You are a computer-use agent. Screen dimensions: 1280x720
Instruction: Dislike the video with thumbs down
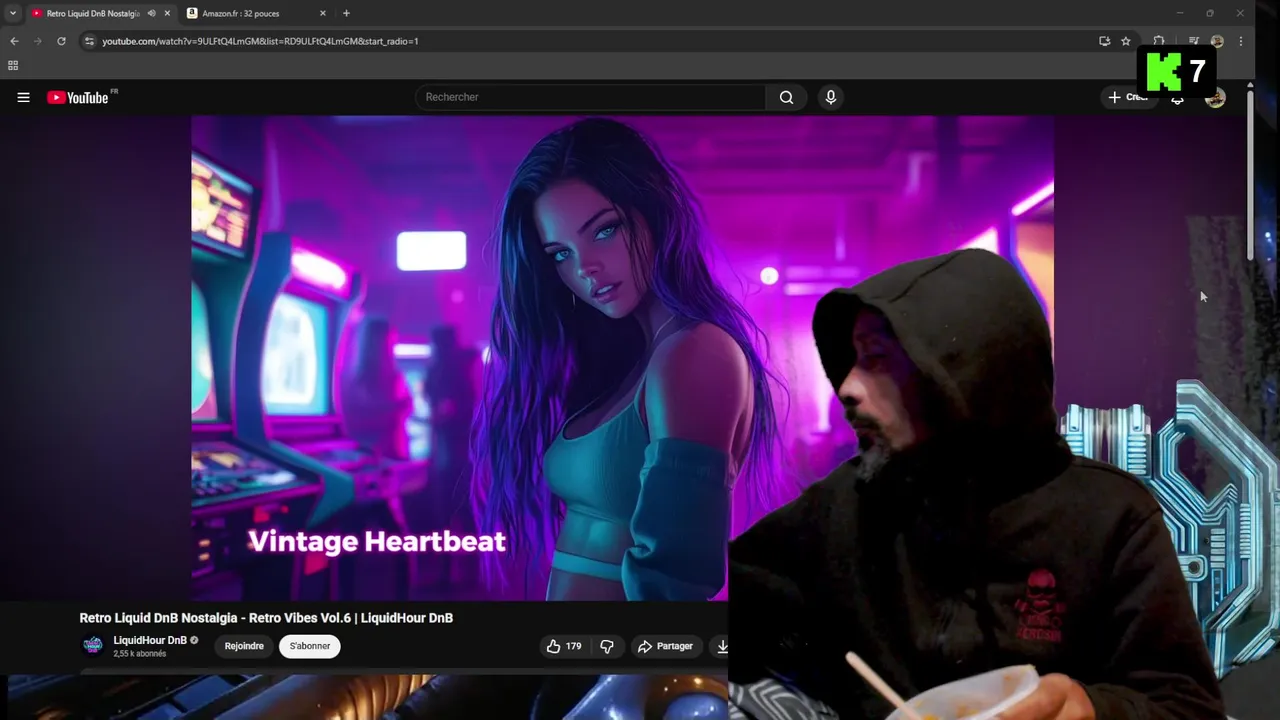point(607,646)
